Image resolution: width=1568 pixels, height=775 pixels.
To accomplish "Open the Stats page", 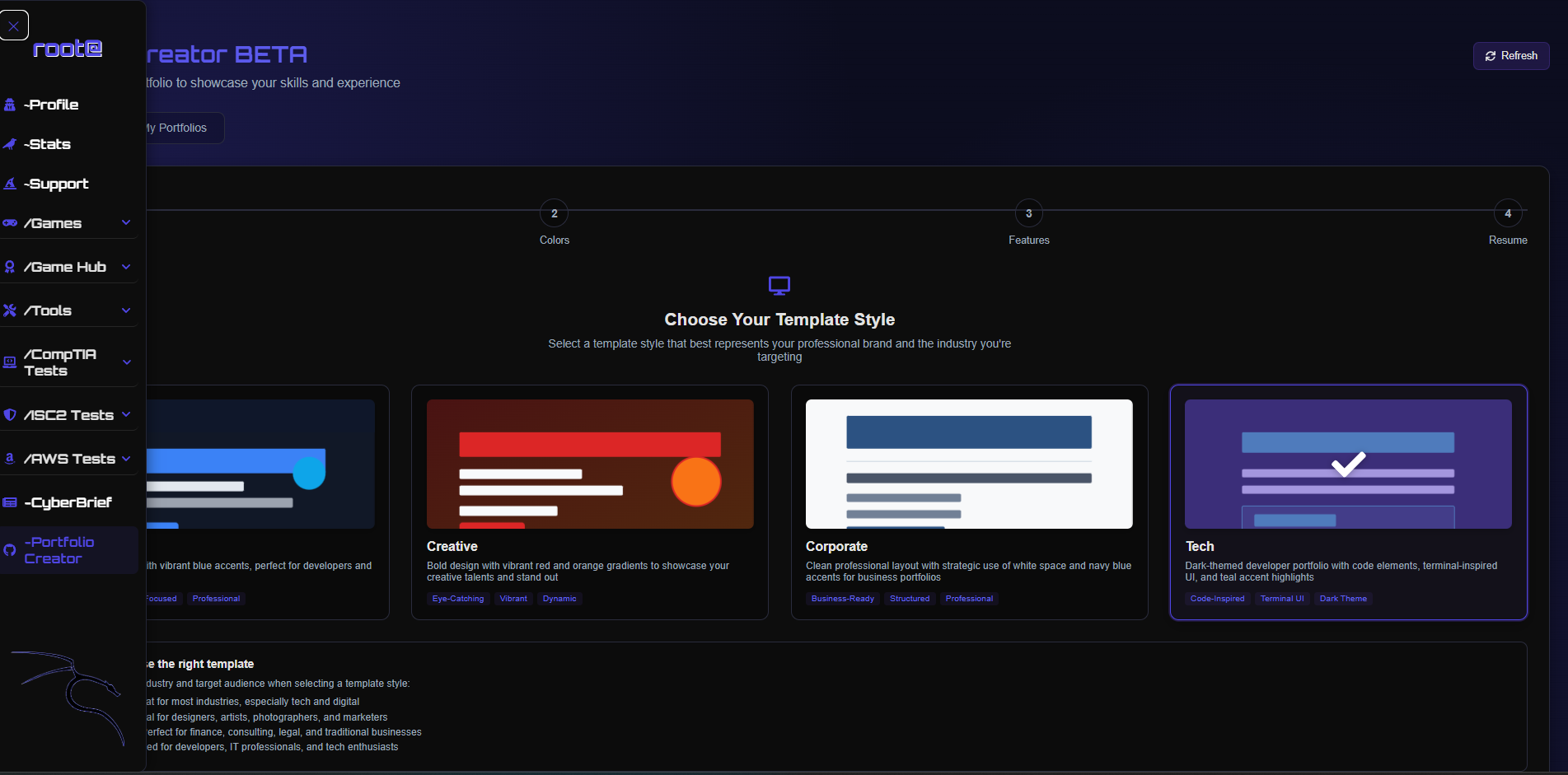I will click(47, 144).
